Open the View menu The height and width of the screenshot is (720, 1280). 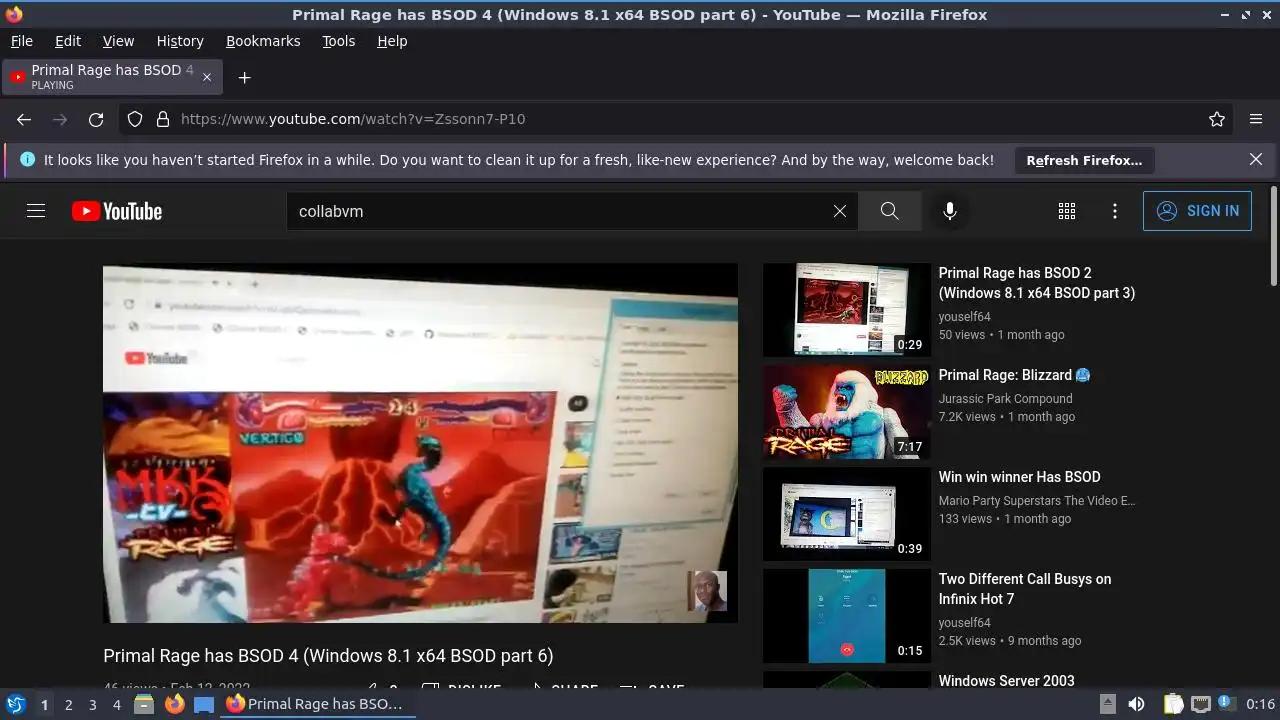coord(118,41)
